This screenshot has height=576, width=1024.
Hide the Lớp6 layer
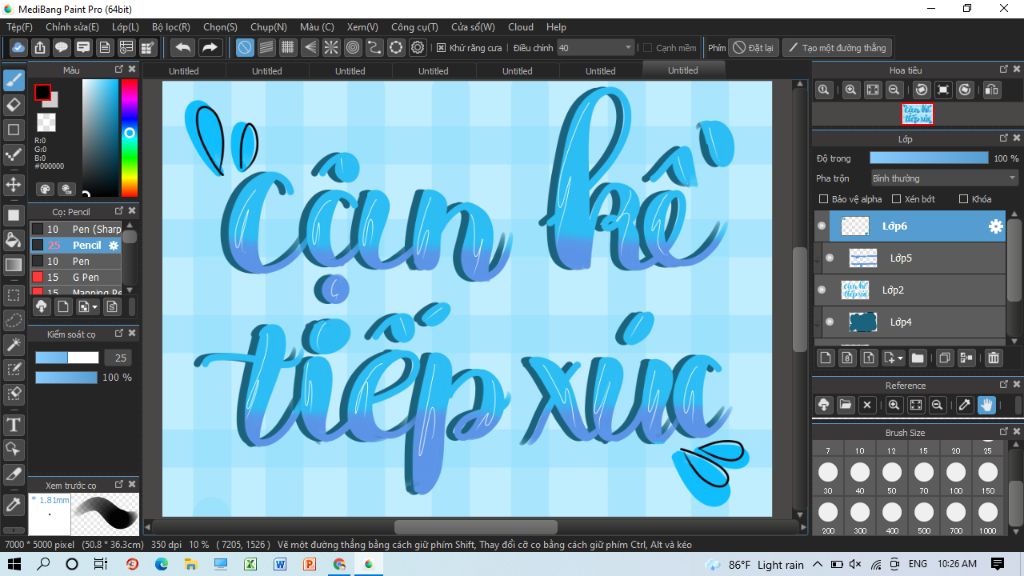[822, 226]
